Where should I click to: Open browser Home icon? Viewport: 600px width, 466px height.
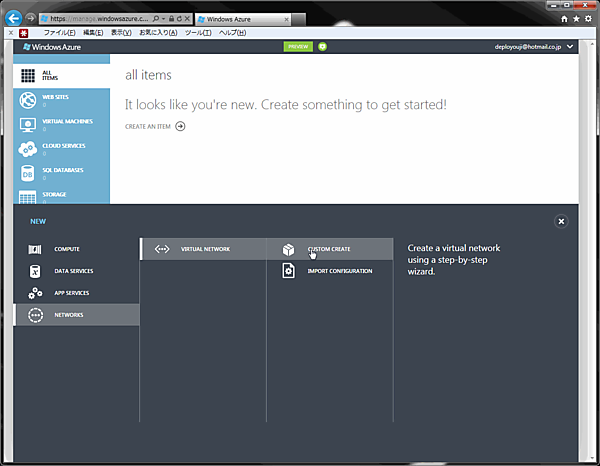(x=564, y=19)
